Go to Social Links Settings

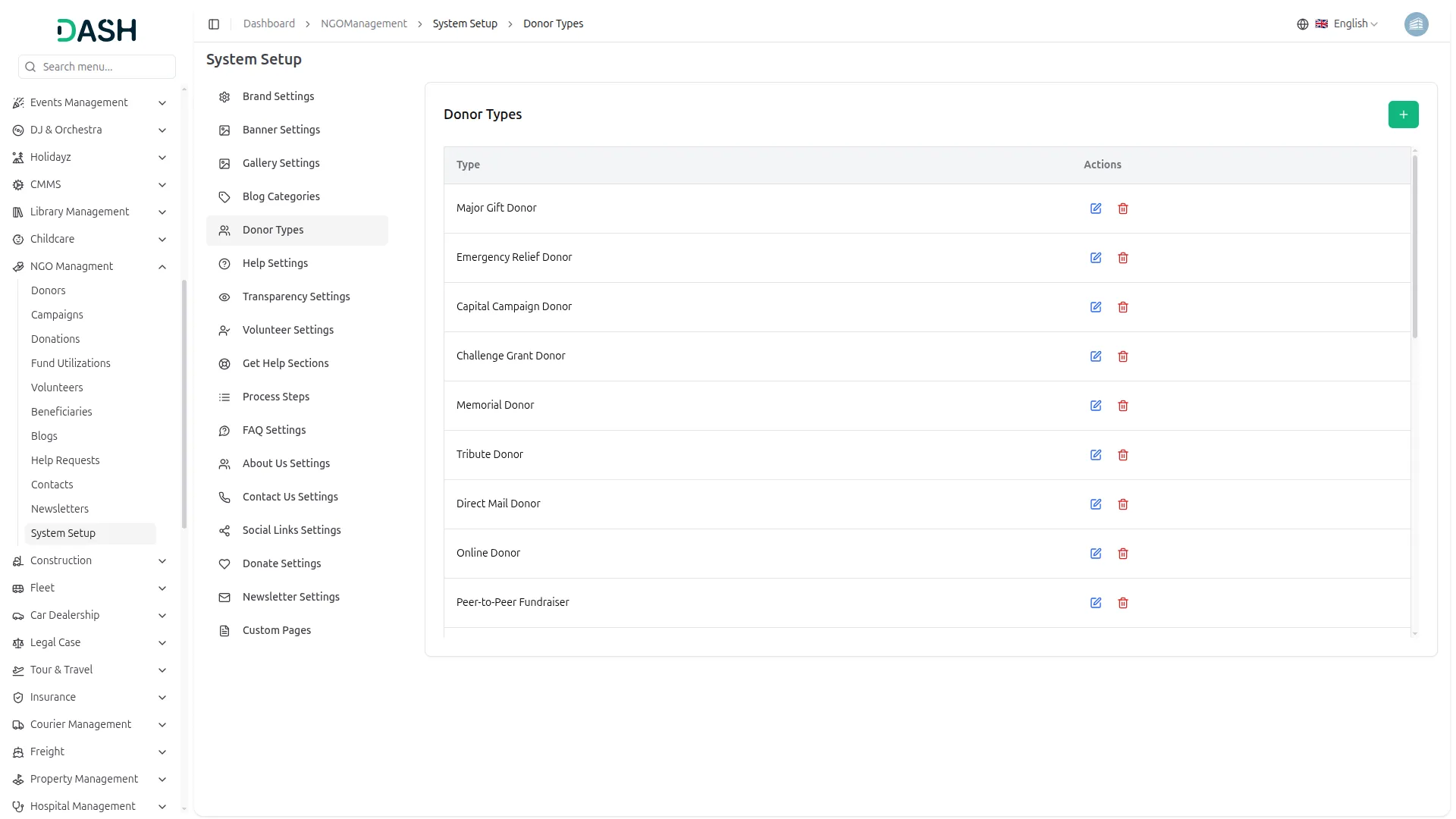click(x=291, y=530)
